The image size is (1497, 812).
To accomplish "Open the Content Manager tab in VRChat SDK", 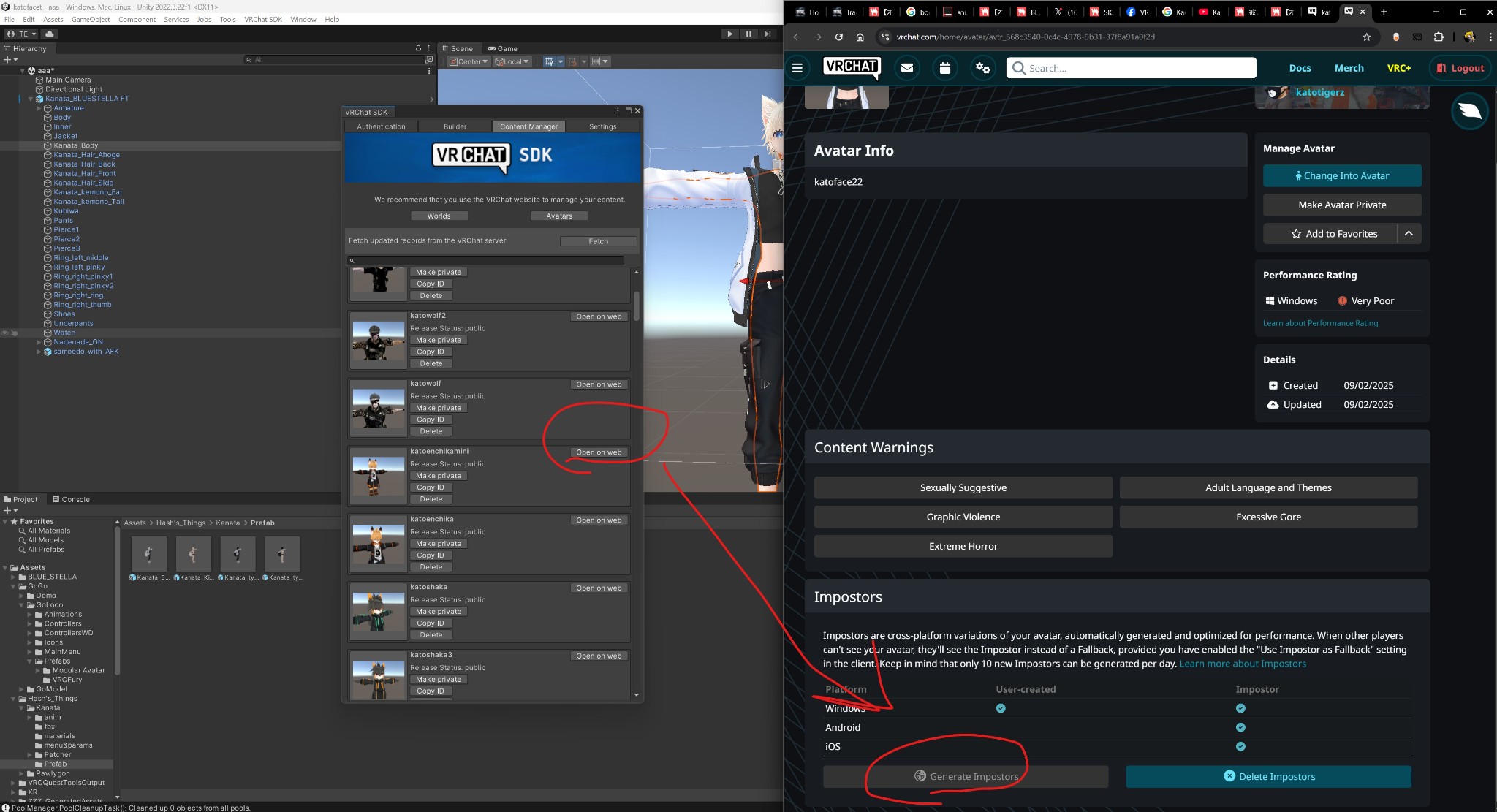I will (x=528, y=126).
